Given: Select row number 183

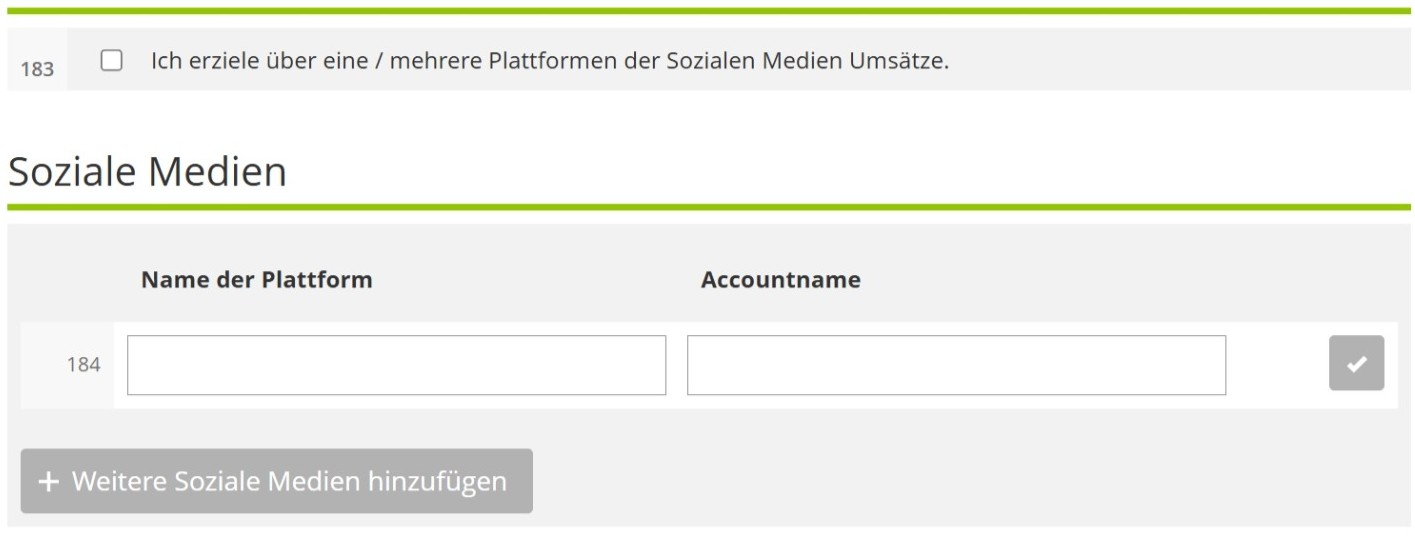Looking at the screenshot, I should (37, 69).
